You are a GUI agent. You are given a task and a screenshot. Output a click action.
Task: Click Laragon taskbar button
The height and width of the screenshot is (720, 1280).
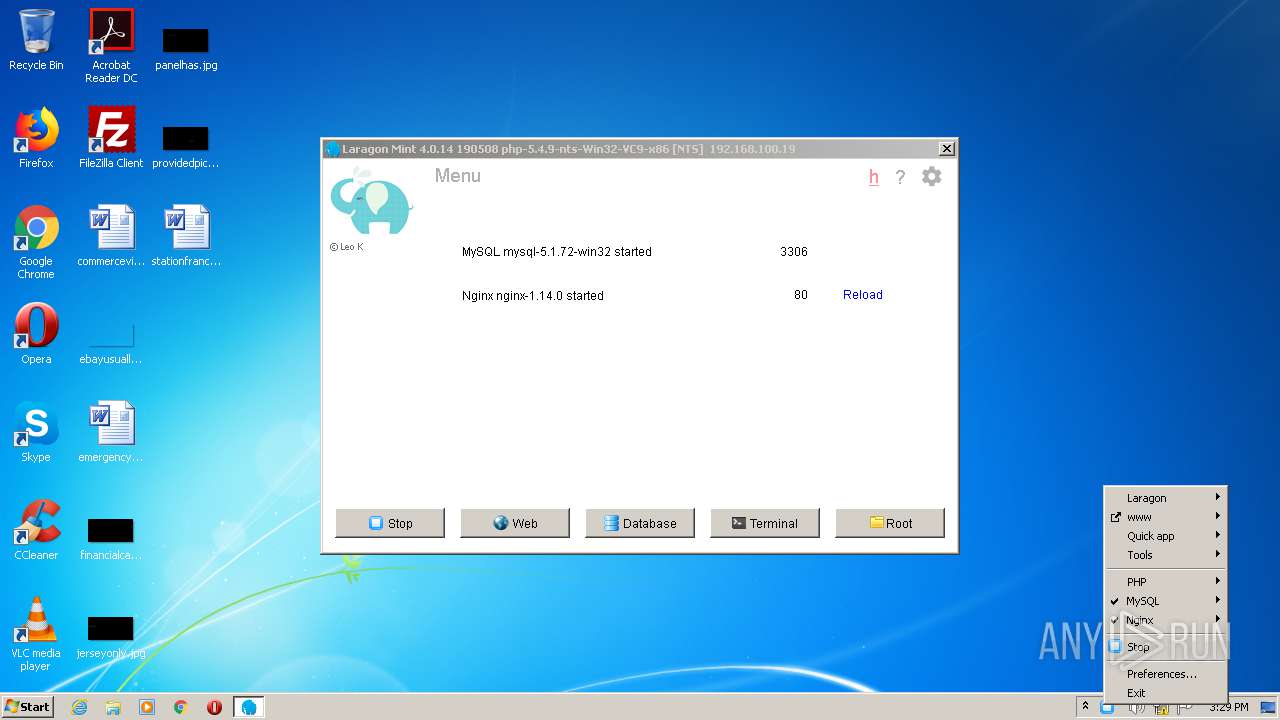point(248,707)
